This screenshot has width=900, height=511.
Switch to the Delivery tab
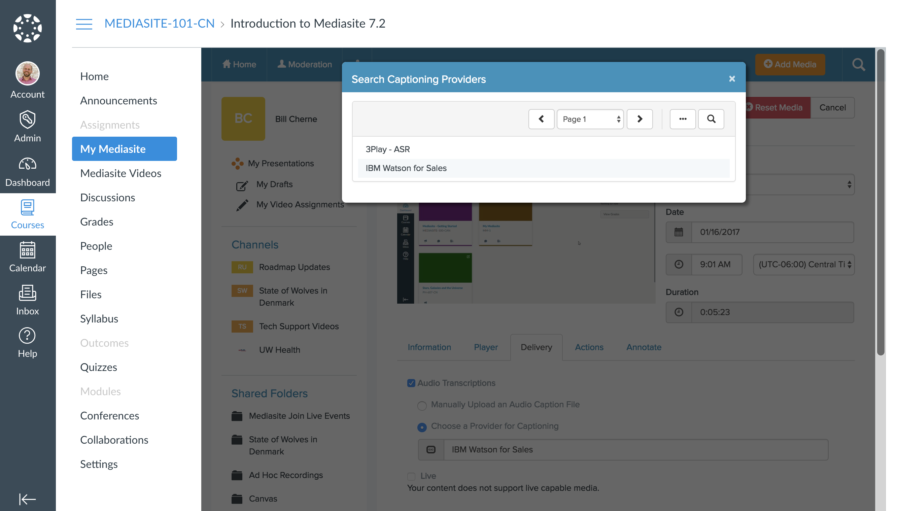pyautogui.click(x=536, y=347)
